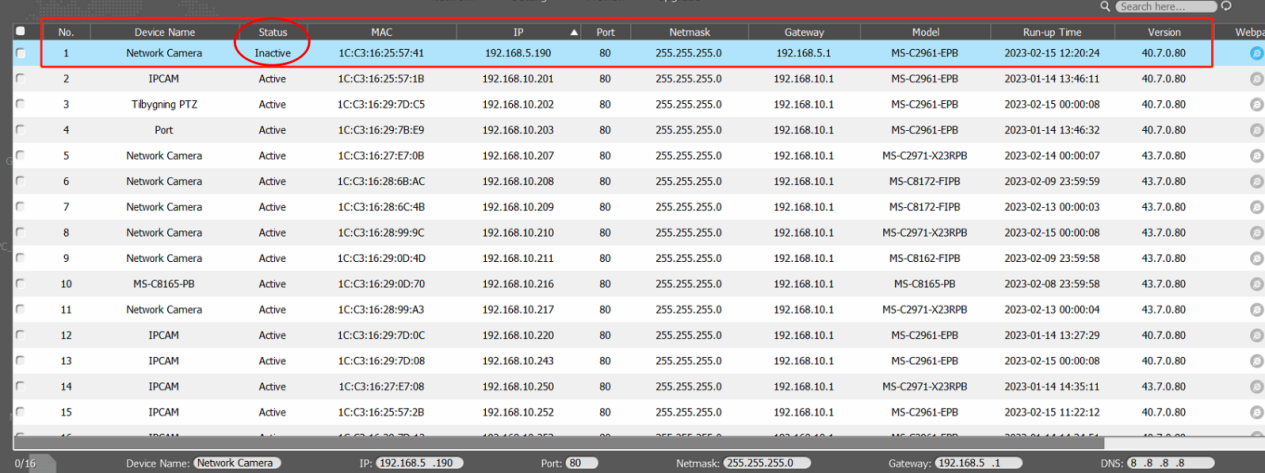Open webpage icon for device No. 12
1265x473 pixels.
point(1257,335)
